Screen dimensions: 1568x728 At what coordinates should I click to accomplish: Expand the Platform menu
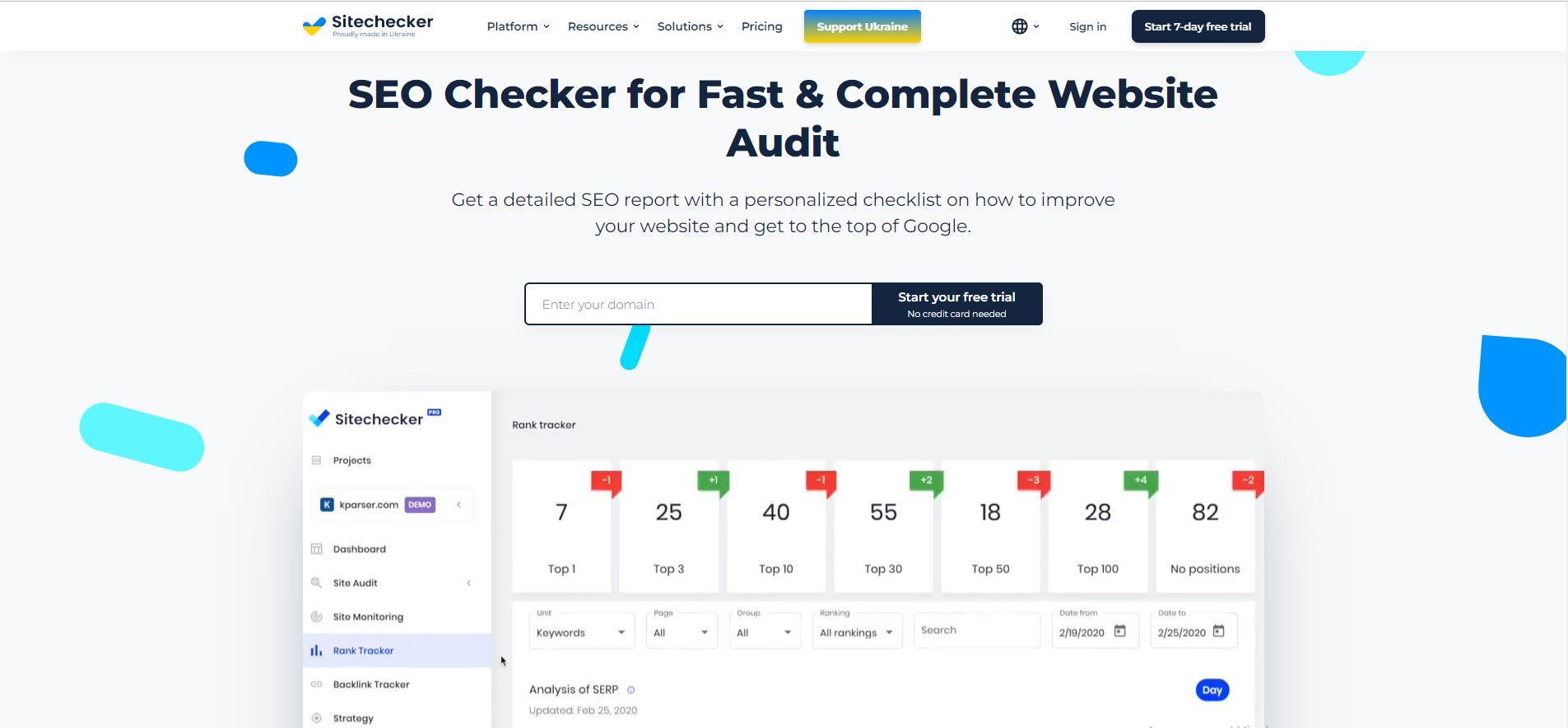pos(518,26)
